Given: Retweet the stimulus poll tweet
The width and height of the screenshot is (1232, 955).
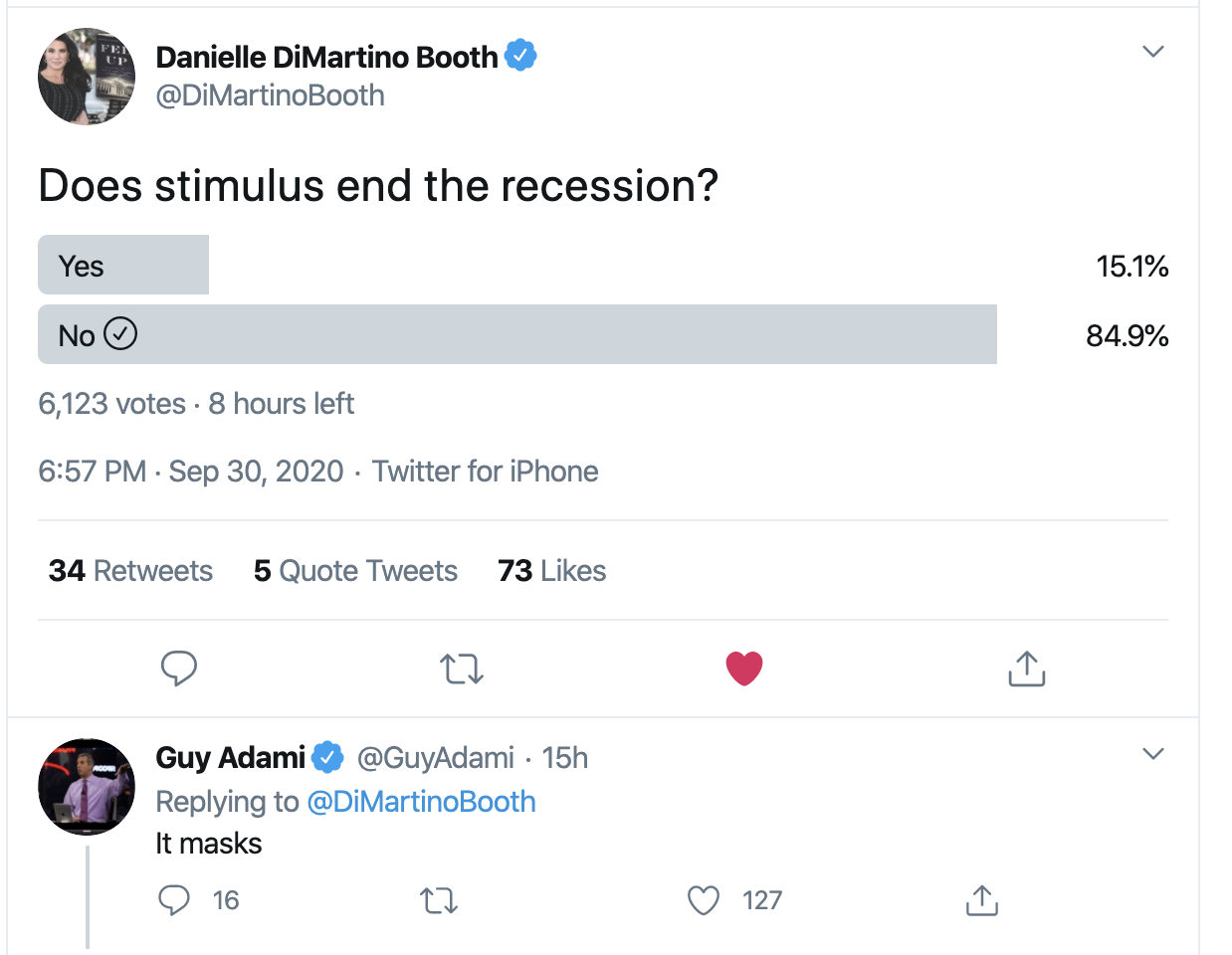Looking at the screenshot, I should click(x=462, y=668).
